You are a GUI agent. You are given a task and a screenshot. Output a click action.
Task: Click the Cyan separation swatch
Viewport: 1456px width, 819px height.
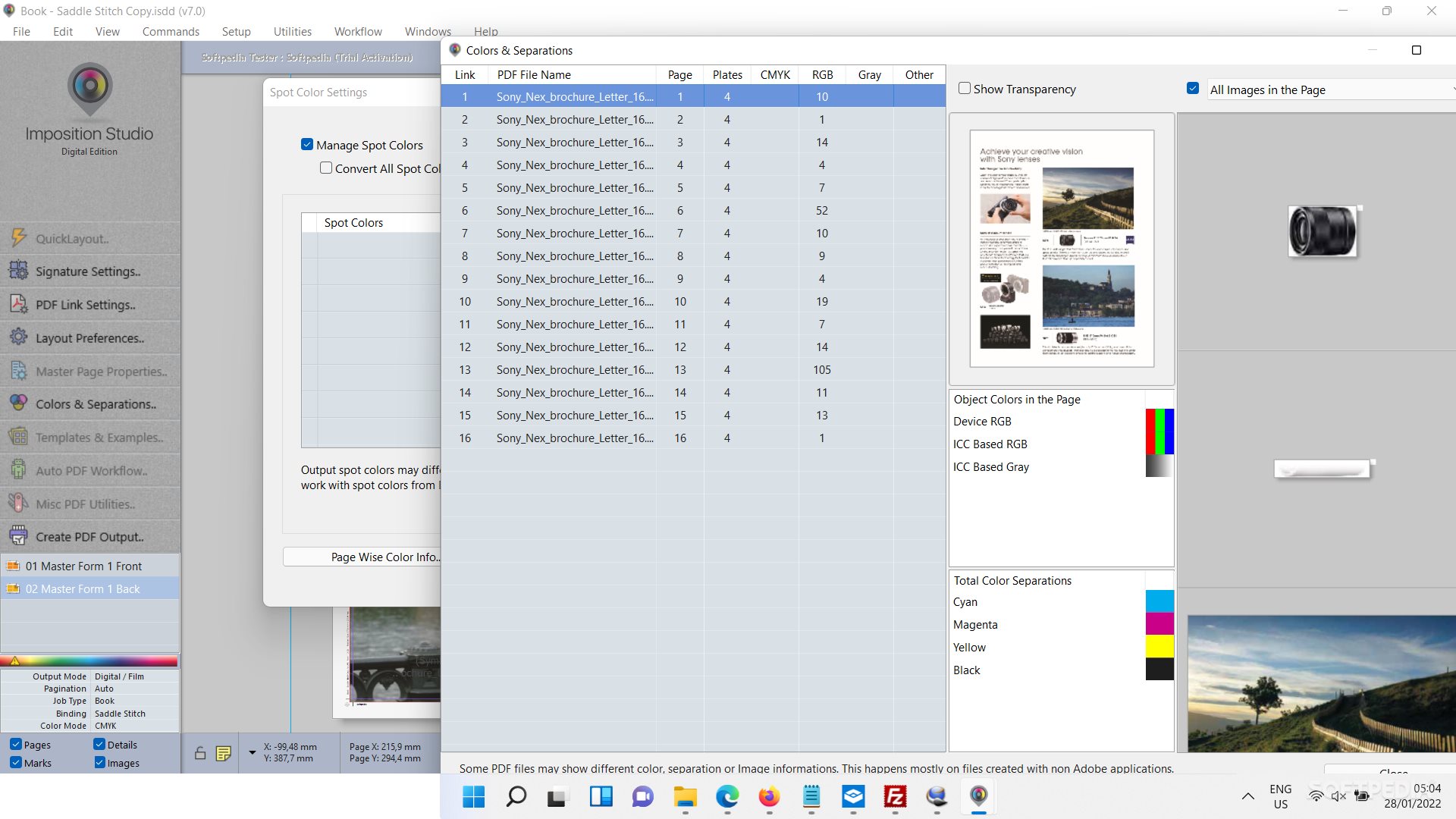tap(1159, 601)
